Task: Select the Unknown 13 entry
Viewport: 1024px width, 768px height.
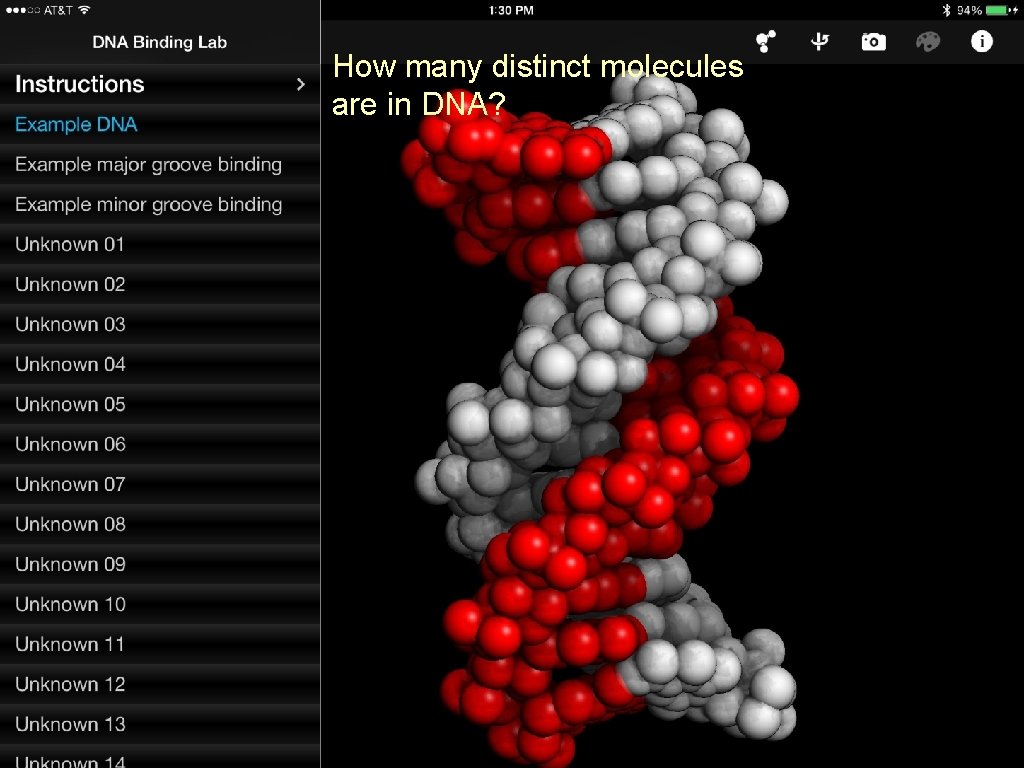Action: [70, 724]
